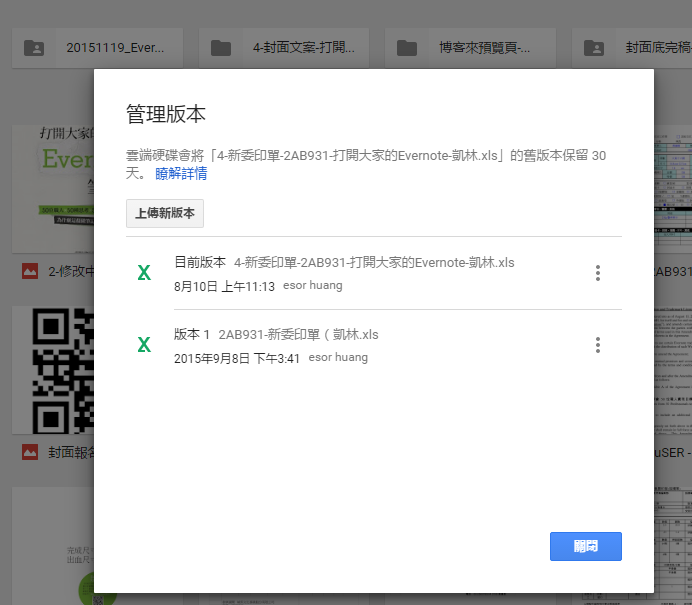The height and width of the screenshot is (605, 692).
Task: Click Excel icon of 版本 1 row
Action: (x=144, y=345)
